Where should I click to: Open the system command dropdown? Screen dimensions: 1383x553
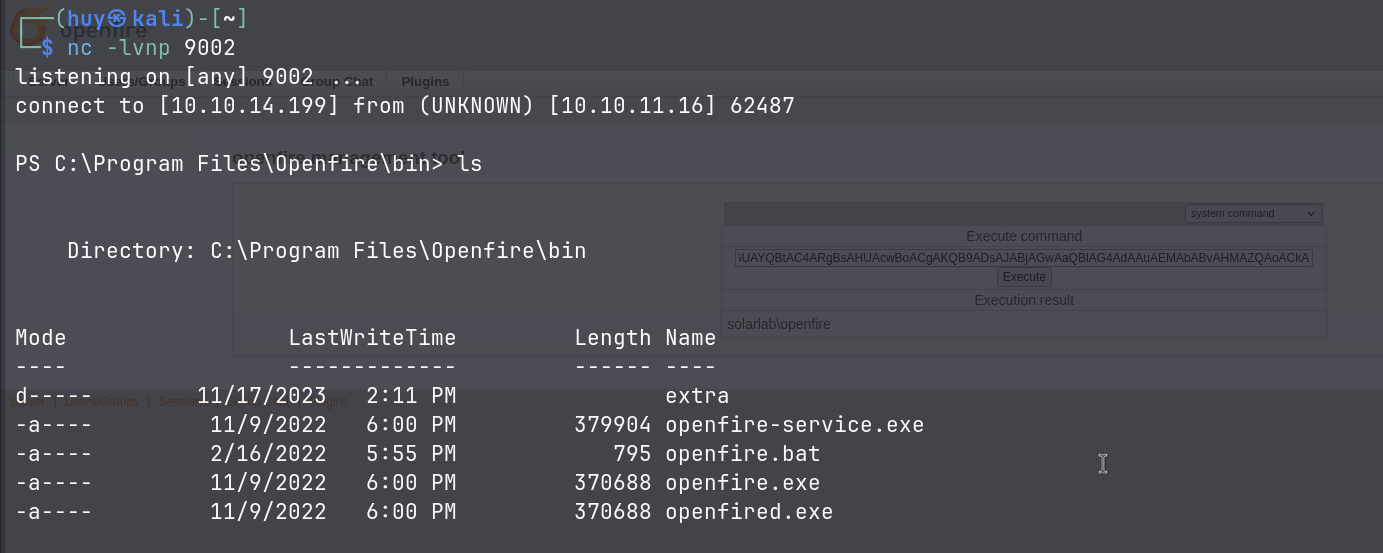(1253, 213)
